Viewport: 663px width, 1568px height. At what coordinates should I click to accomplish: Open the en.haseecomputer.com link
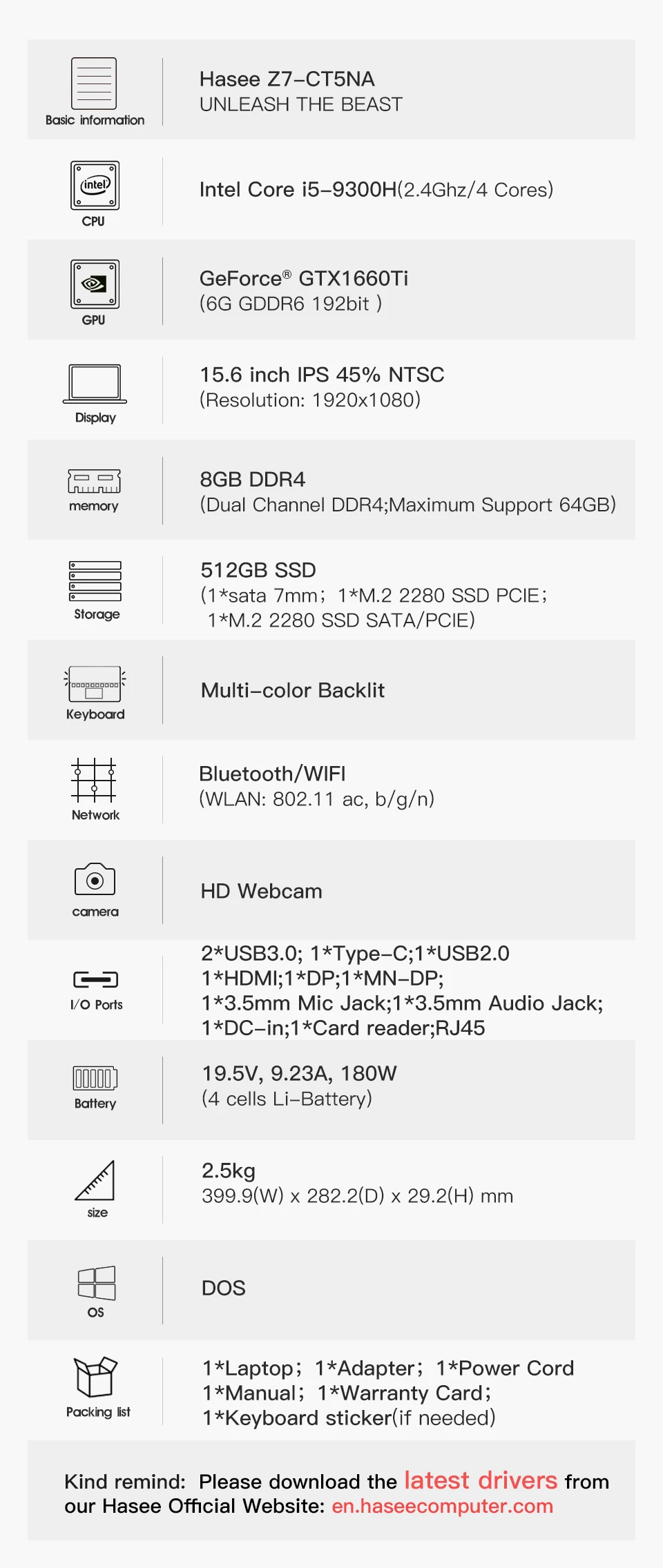(443, 1506)
